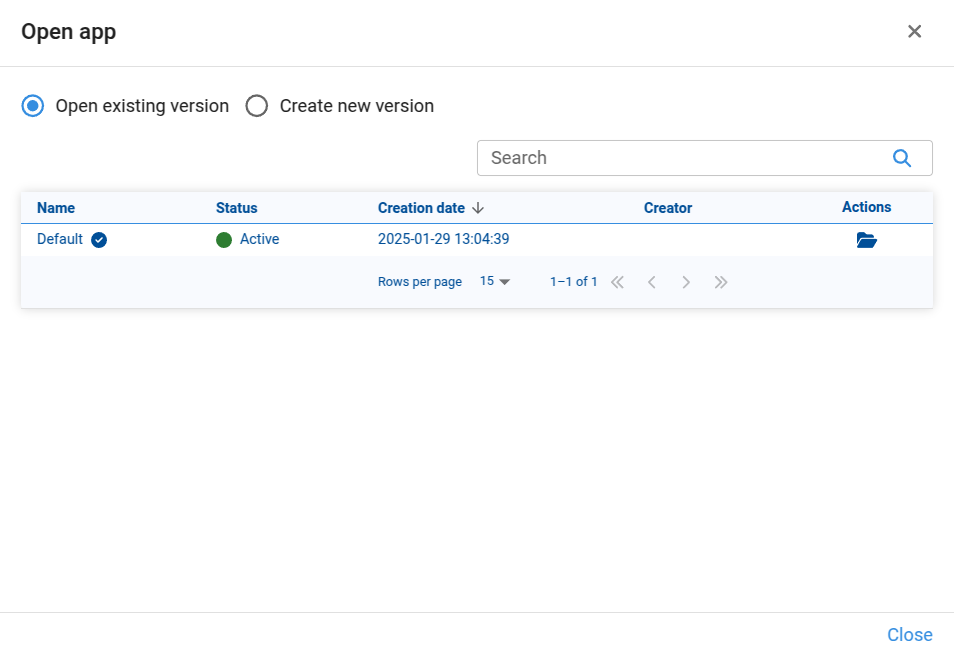Click the green Active status dot

click(x=224, y=240)
